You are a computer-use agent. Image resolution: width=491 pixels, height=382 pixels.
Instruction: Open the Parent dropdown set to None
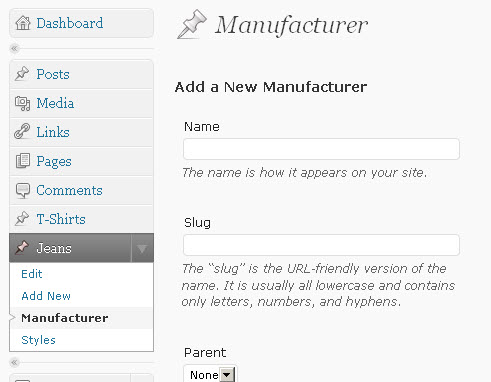[210, 374]
